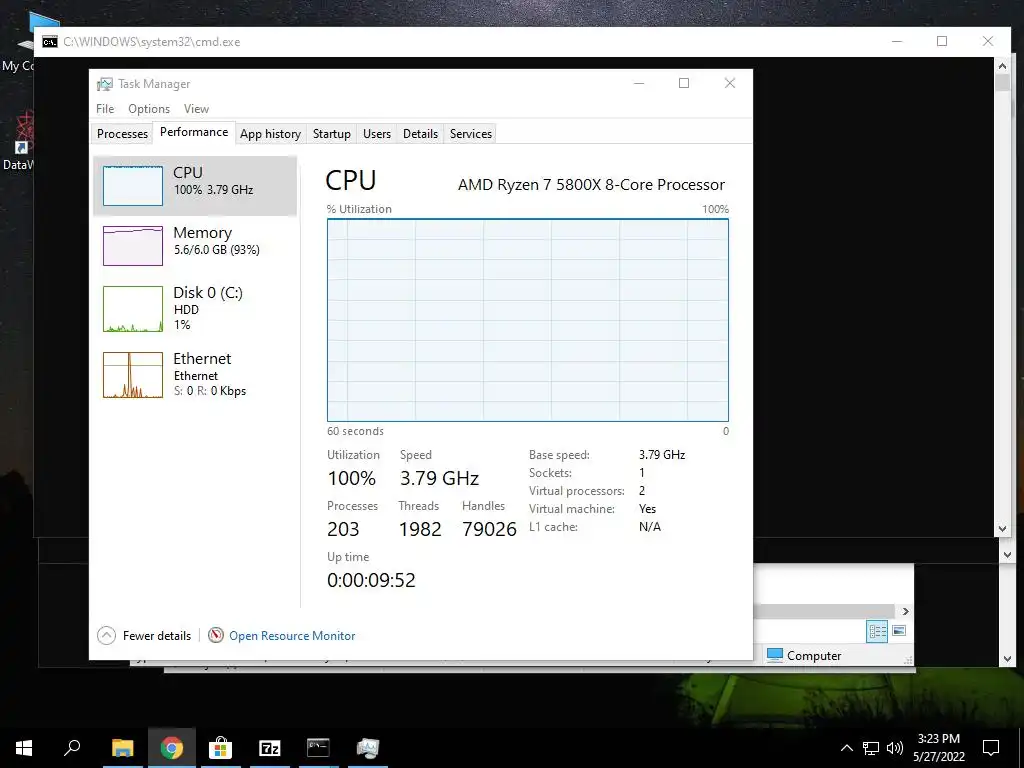The width and height of the screenshot is (1024, 768).
Task: Open the notification center icon
Action: [991, 748]
